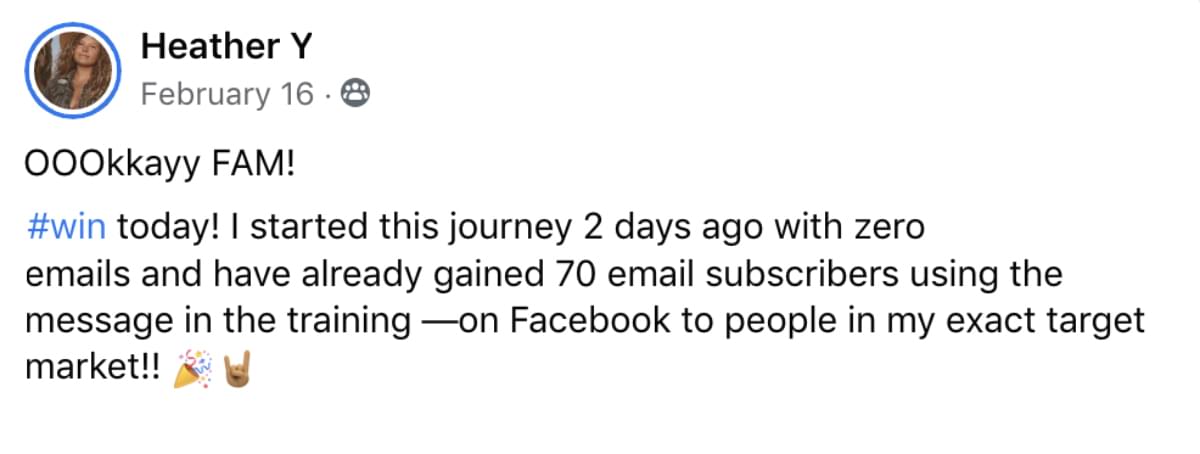Screen dimensions: 1200x454
Task: Open the February 16 post timestamp
Action: point(227,94)
